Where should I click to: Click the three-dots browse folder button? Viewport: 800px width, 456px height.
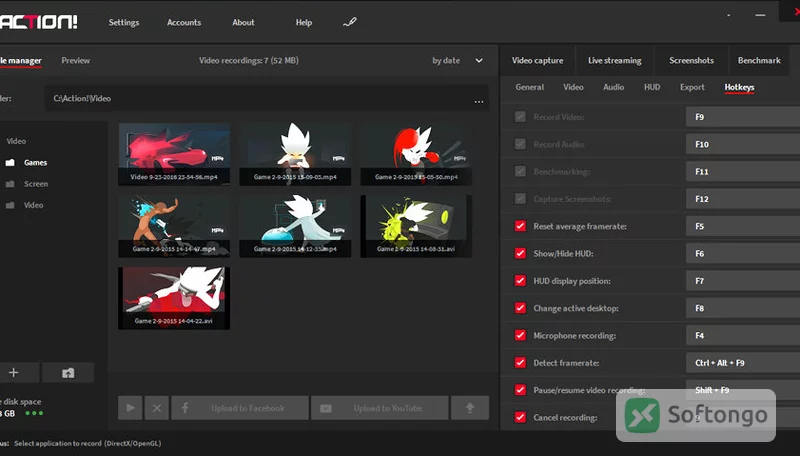point(479,102)
